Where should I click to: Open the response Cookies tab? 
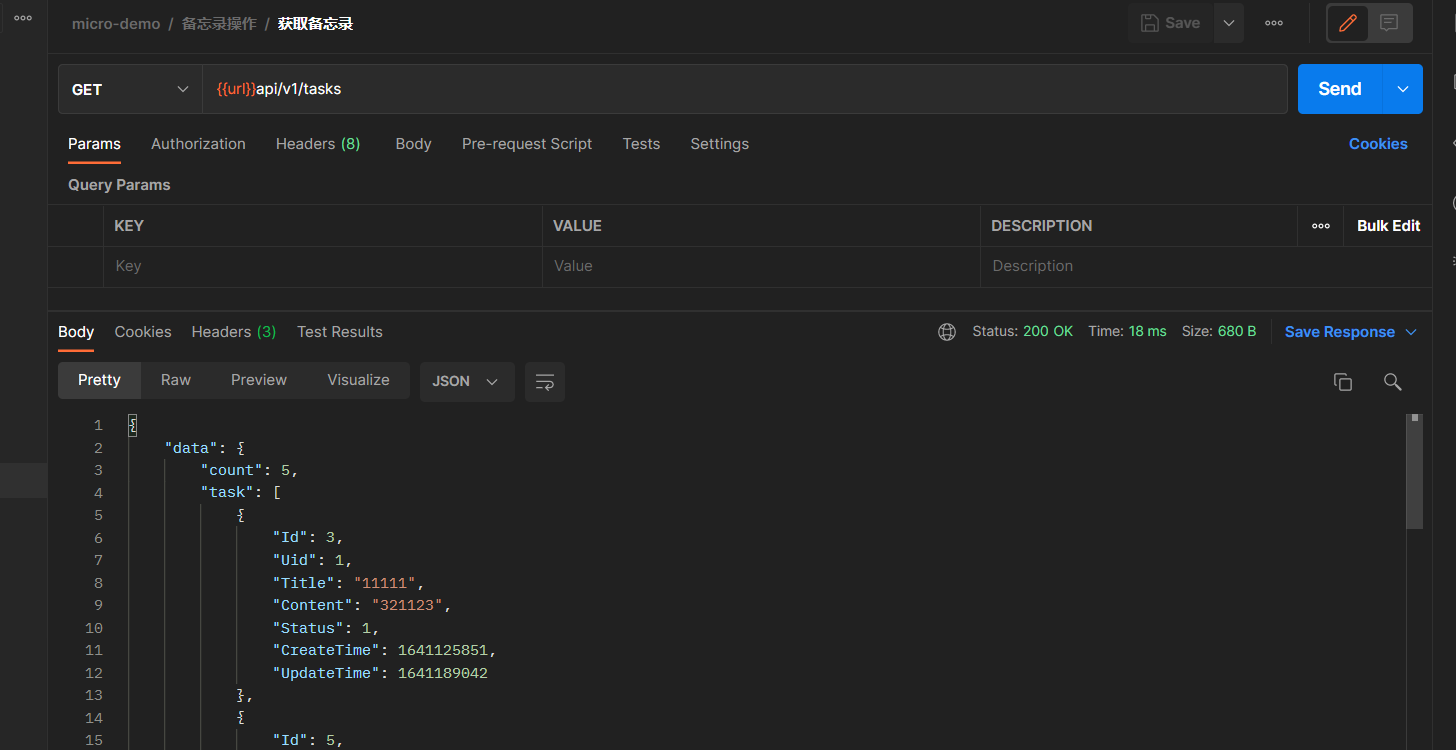[x=143, y=332]
